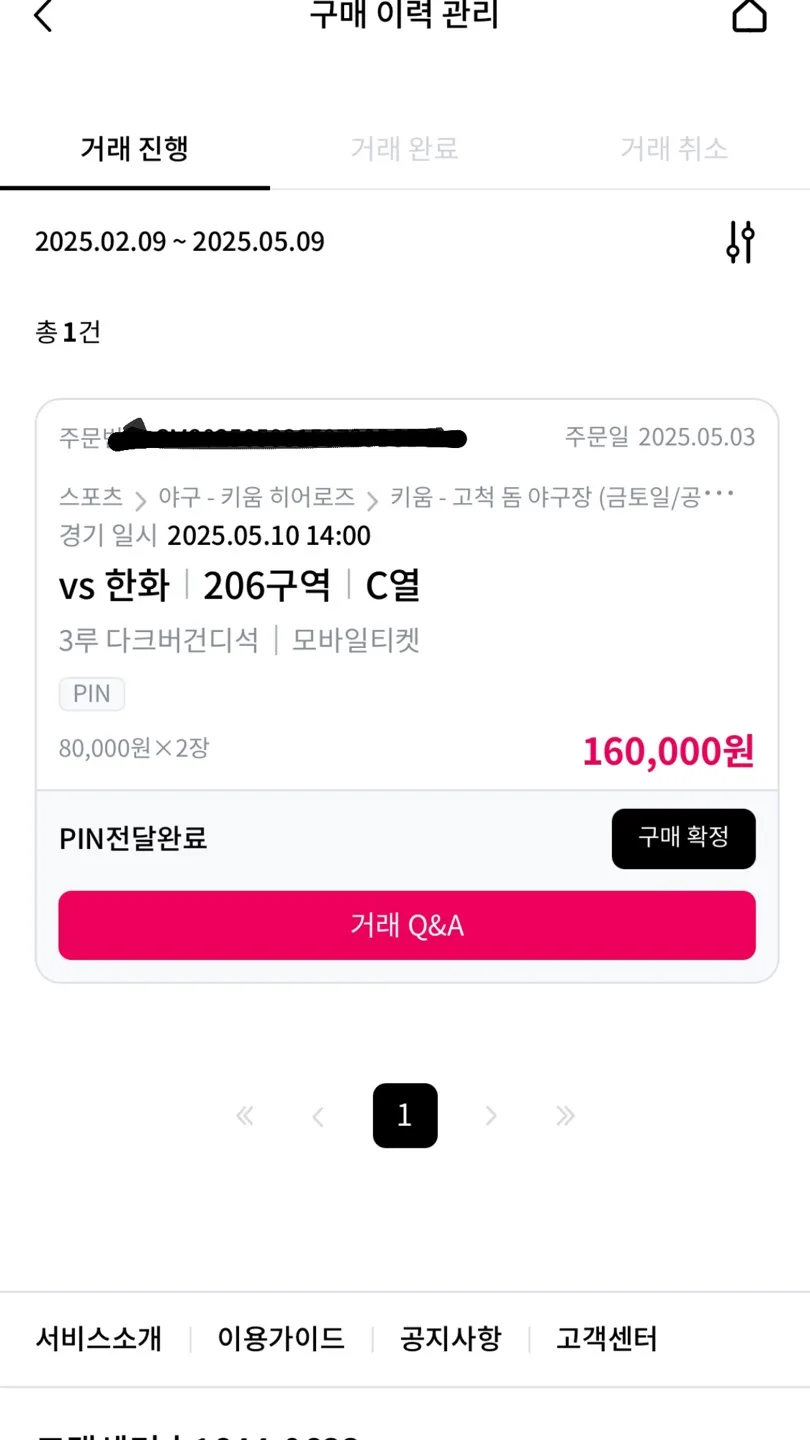Image resolution: width=810 pixels, height=1440 pixels.
Task: Select page 1 in pagination
Action: pos(405,1116)
